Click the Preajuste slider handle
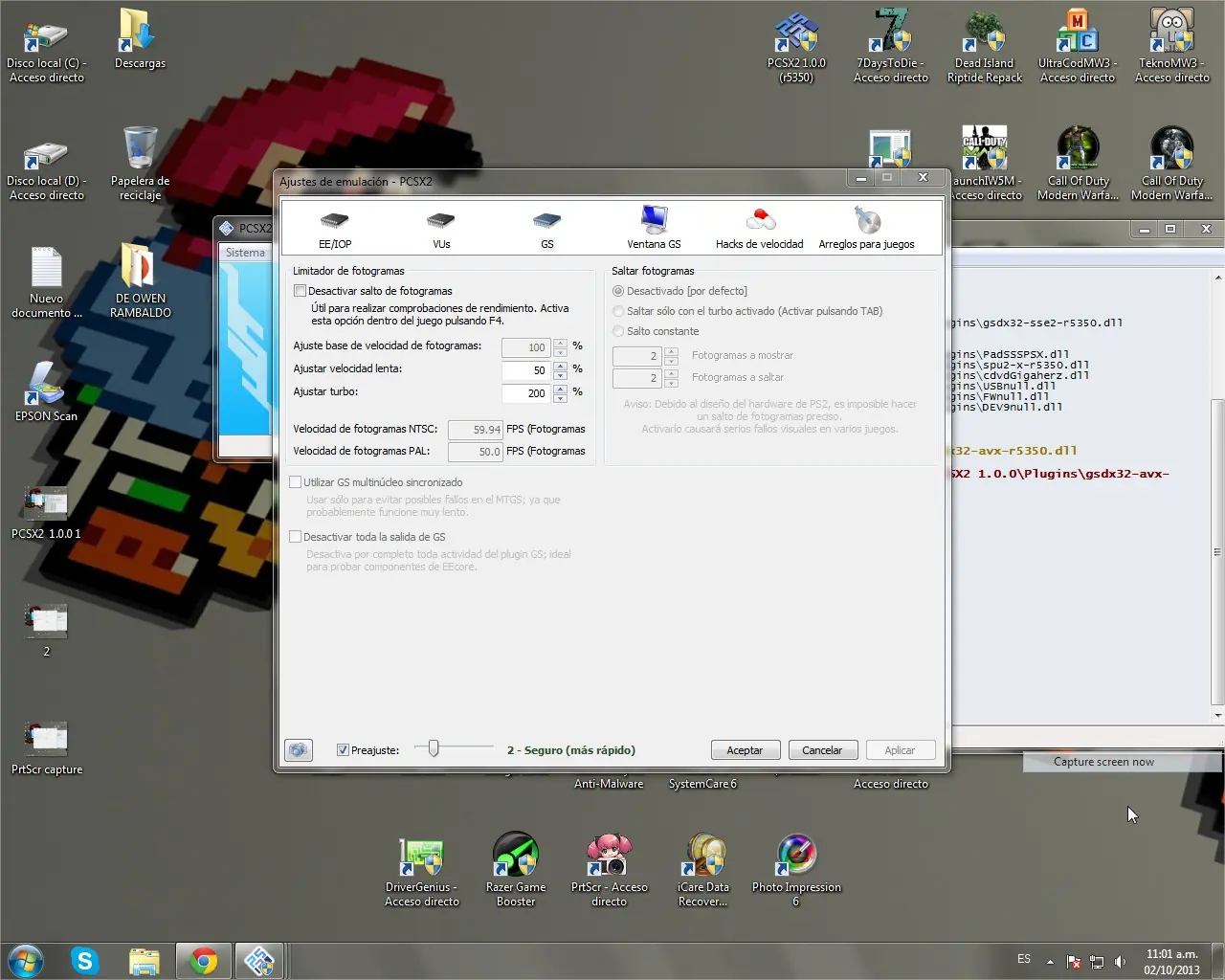Screen dimensions: 1225x980 (434, 748)
